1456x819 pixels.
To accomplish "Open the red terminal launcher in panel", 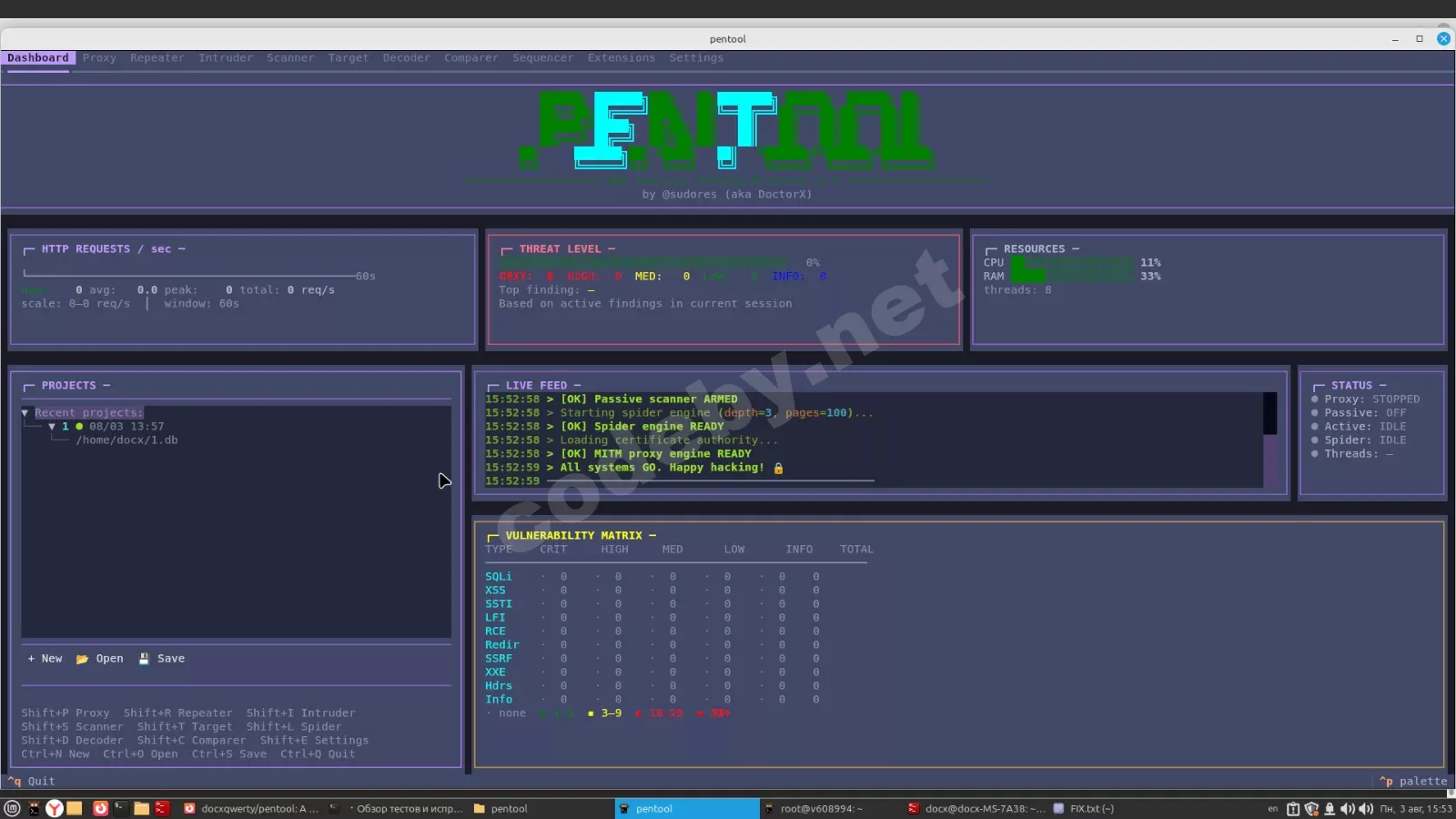I will (162, 808).
